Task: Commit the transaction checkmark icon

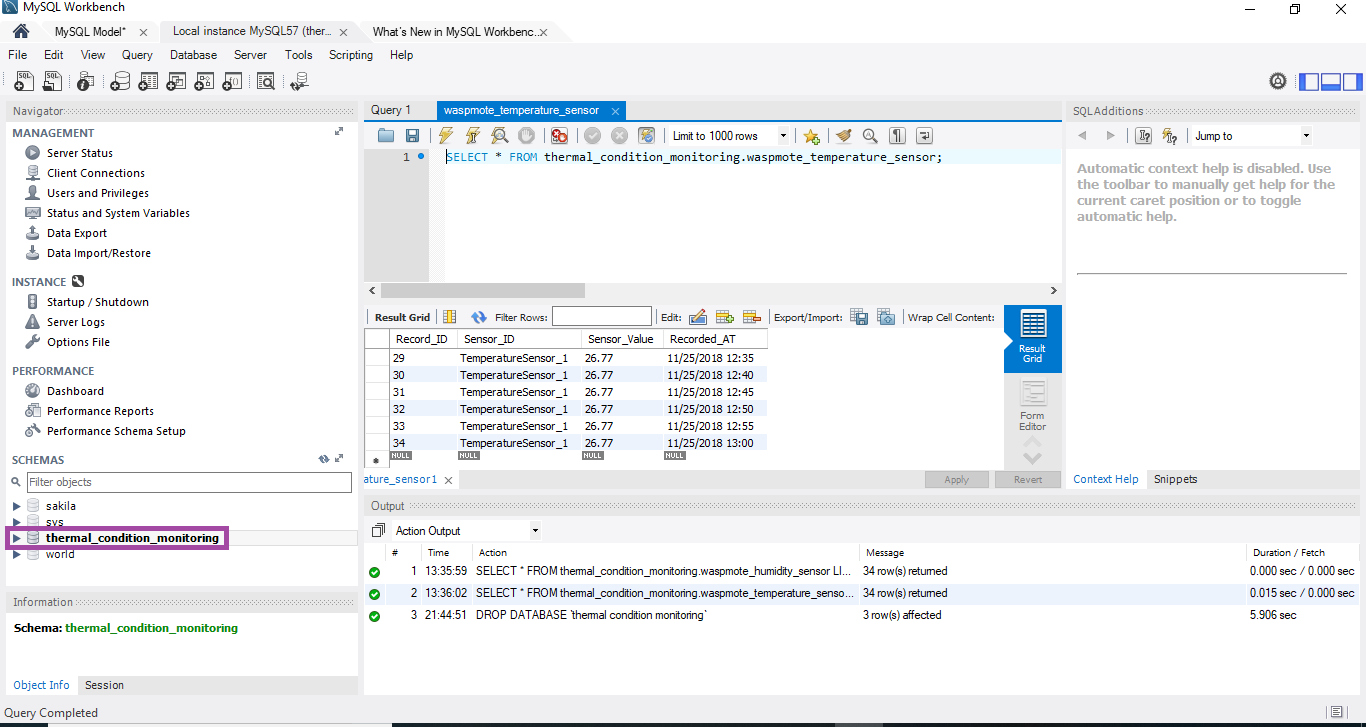Action: pos(593,136)
